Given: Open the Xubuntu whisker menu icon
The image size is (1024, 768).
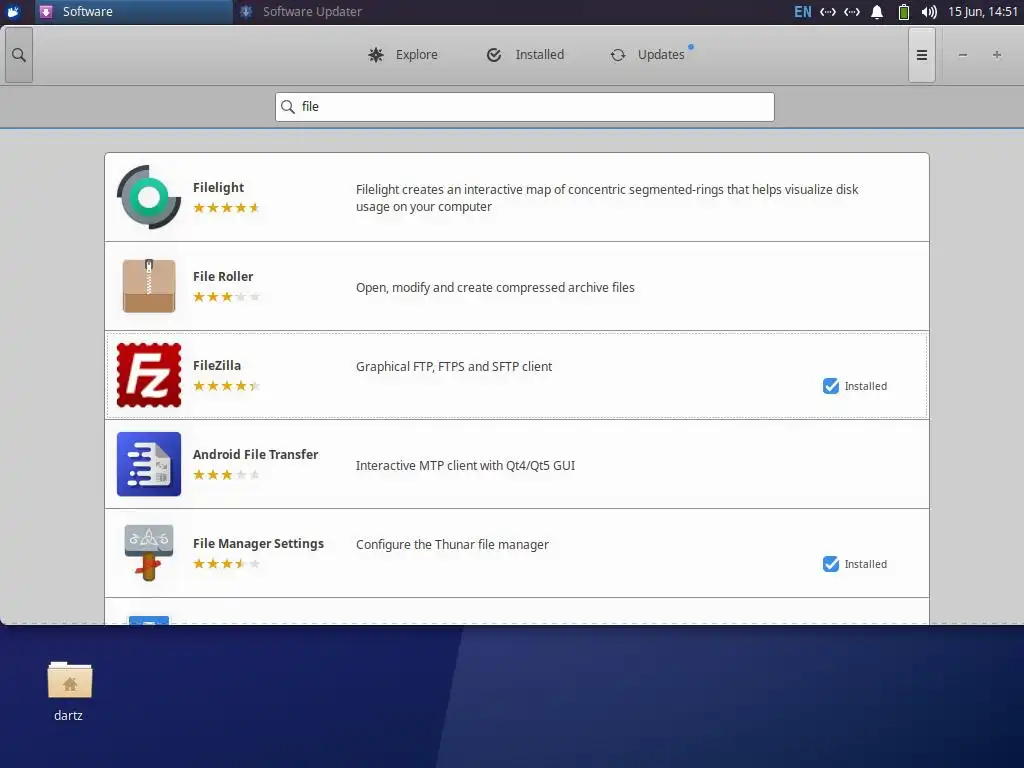Looking at the screenshot, I should [13, 11].
